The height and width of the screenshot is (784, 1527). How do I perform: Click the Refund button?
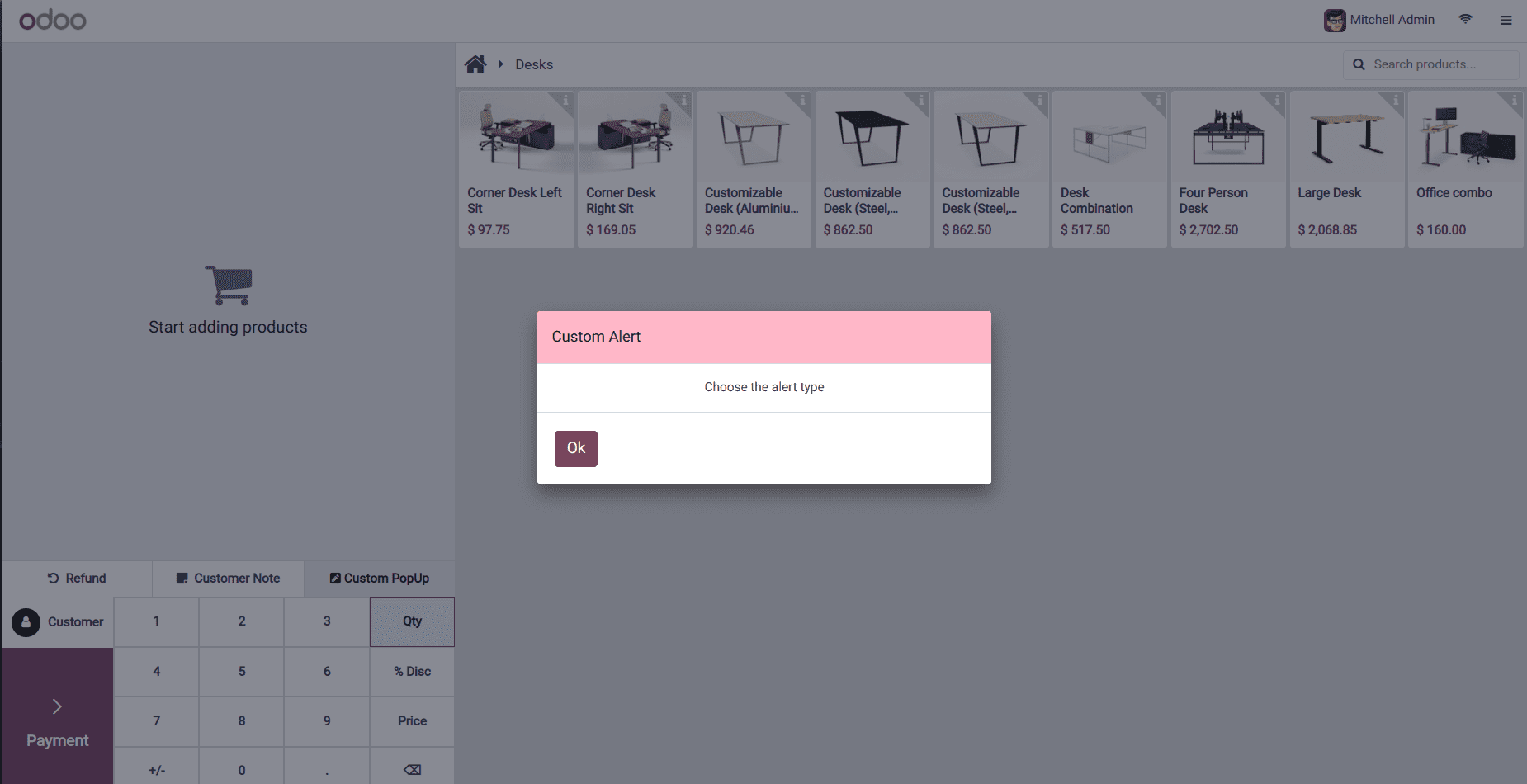77,579
